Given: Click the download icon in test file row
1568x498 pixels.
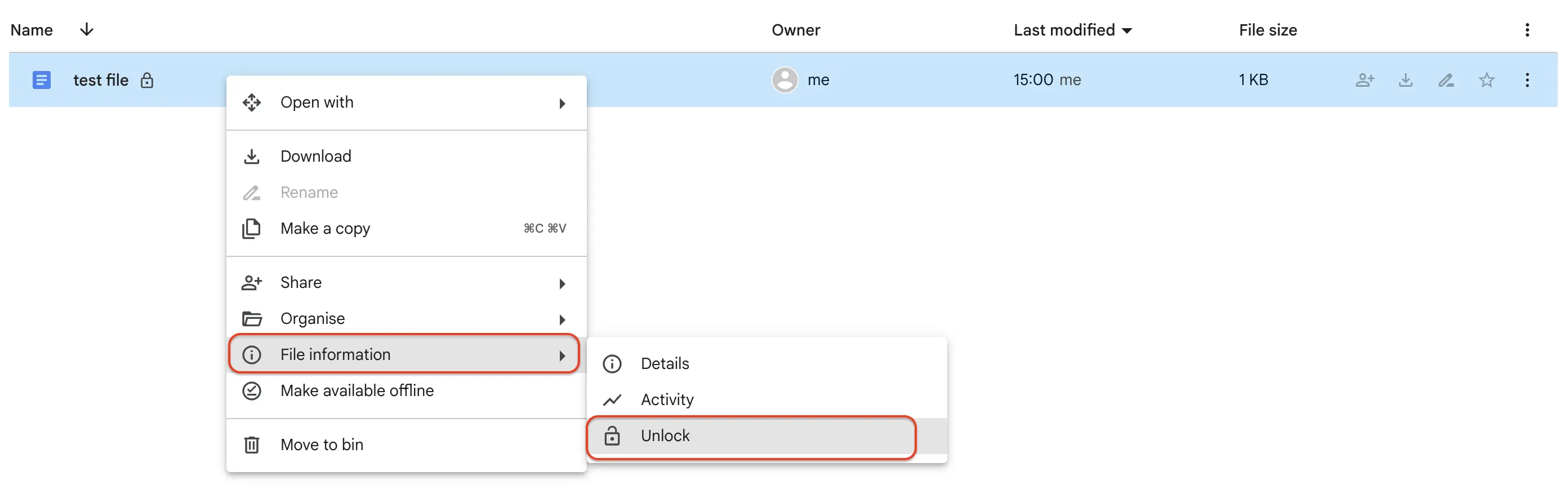Looking at the screenshot, I should point(1405,80).
